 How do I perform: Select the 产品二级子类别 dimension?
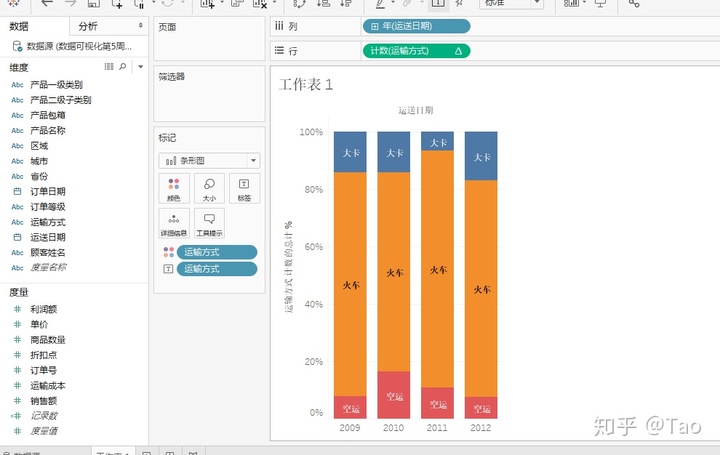pos(61,100)
